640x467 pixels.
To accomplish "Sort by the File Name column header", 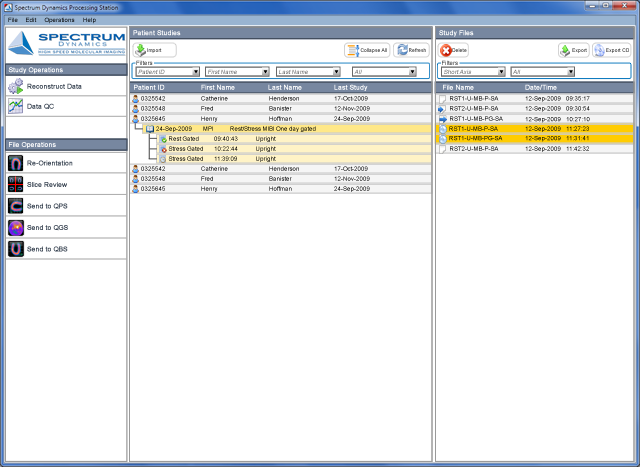I will point(458,87).
